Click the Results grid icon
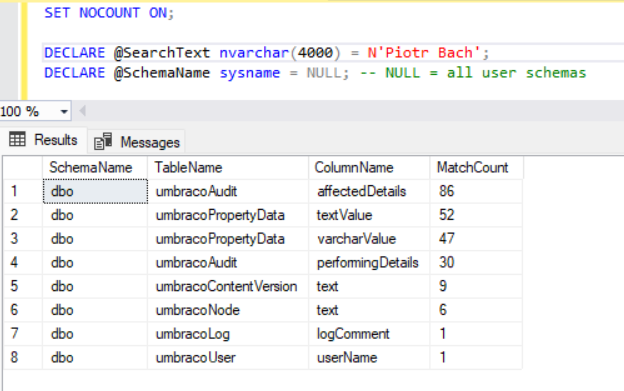624x391 pixels. point(17,139)
